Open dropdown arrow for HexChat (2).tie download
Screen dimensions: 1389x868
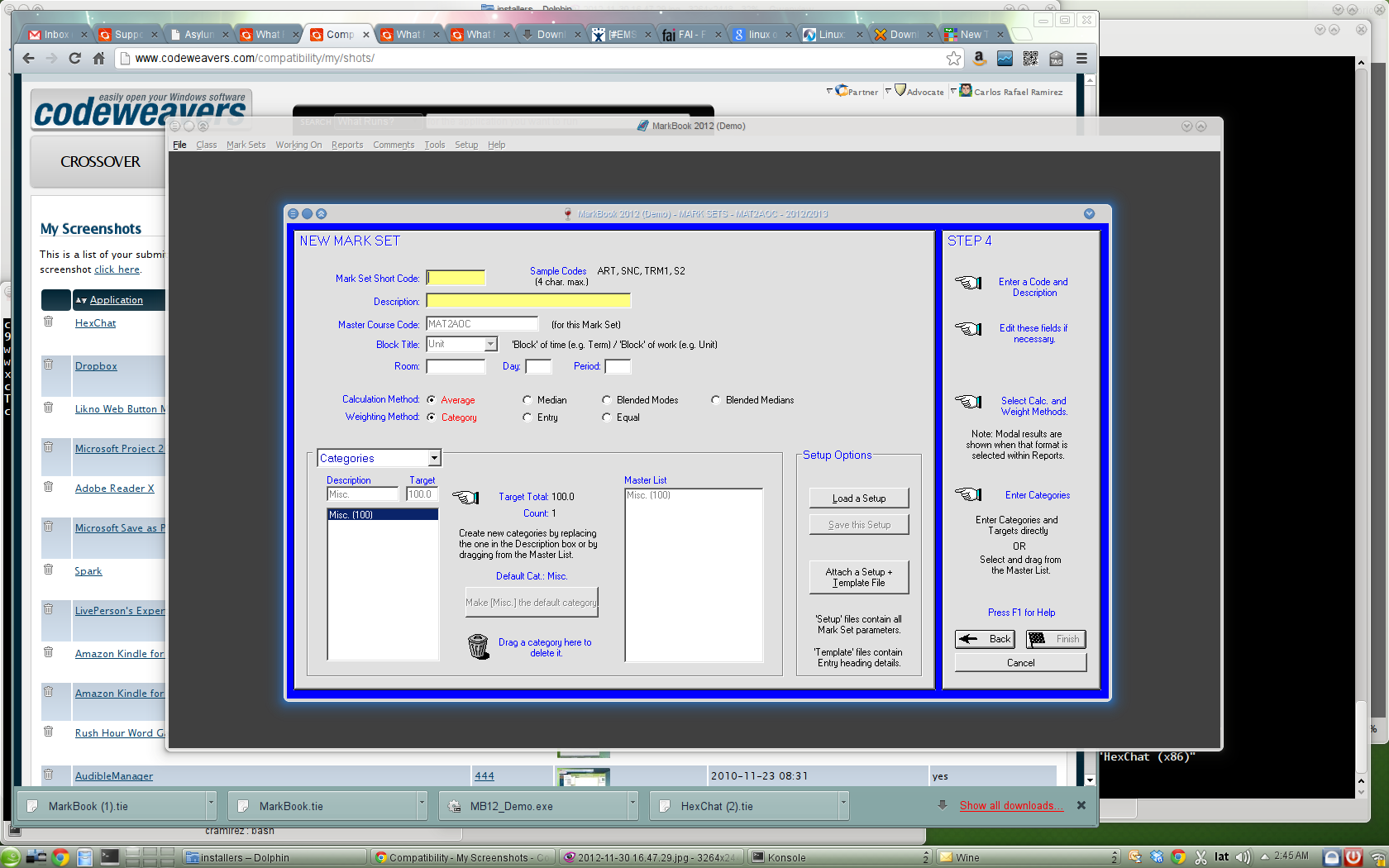tap(843, 805)
